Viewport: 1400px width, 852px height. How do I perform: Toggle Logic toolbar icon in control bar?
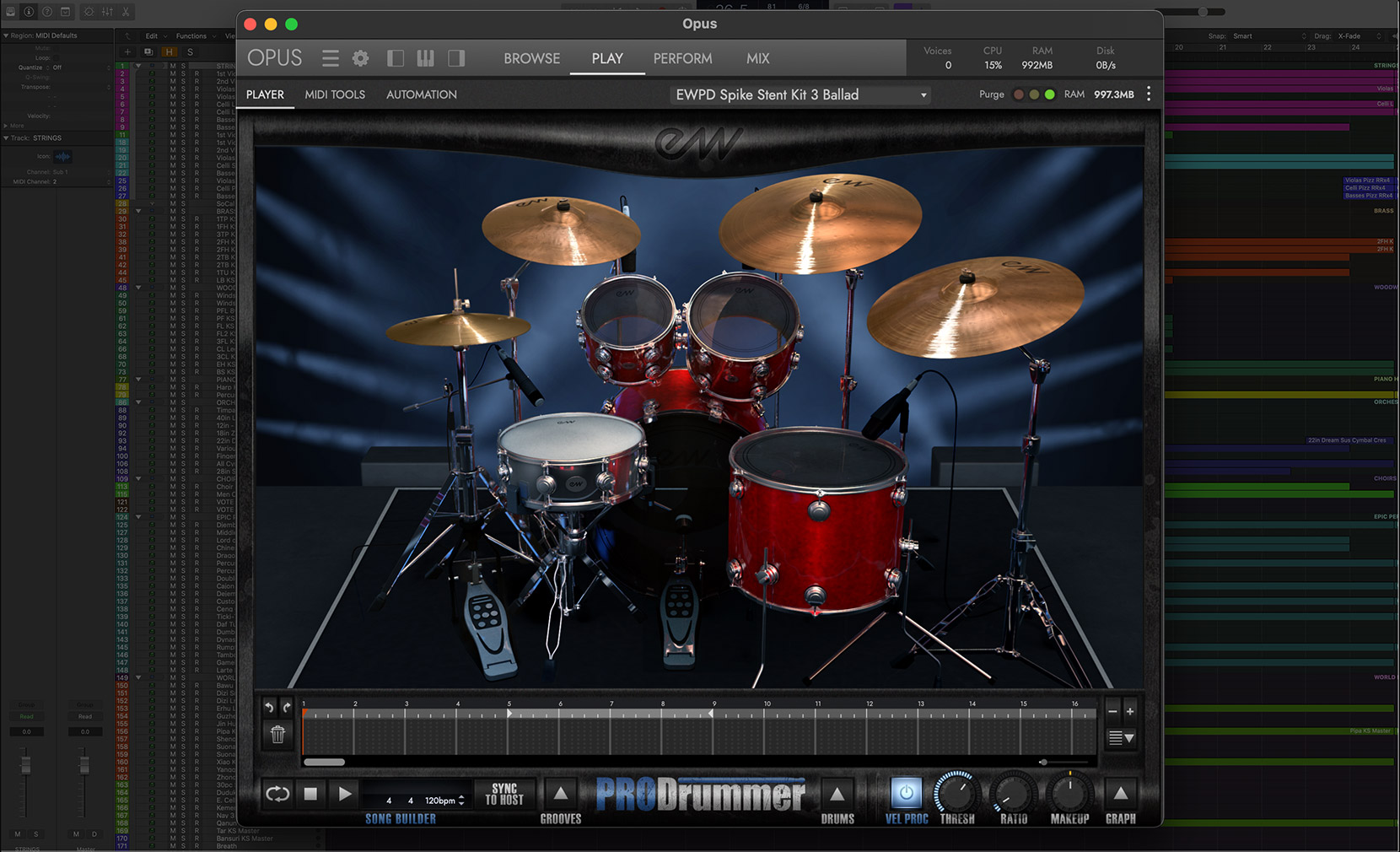point(65,12)
